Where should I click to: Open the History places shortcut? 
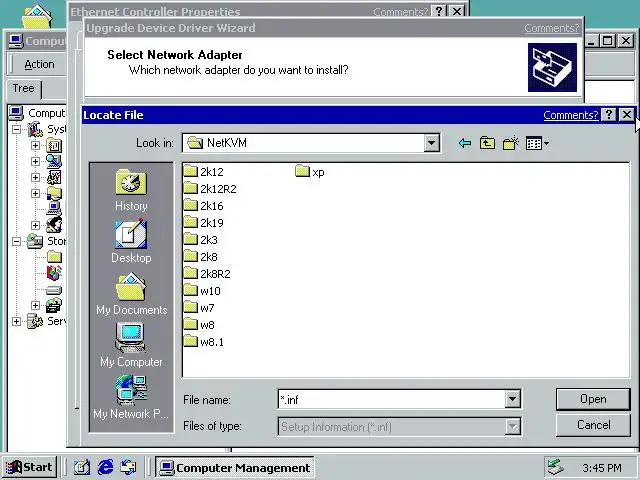pyautogui.click(x=131, y=190)
